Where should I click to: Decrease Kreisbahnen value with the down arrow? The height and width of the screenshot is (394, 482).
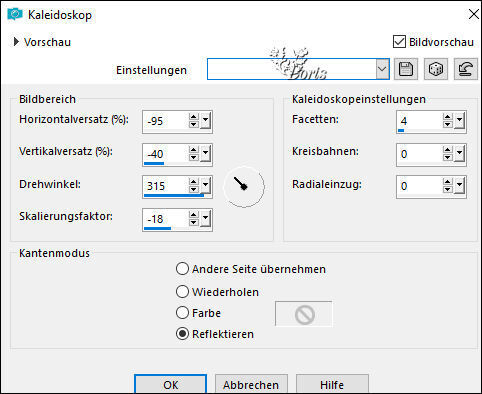tap(447, 157)
